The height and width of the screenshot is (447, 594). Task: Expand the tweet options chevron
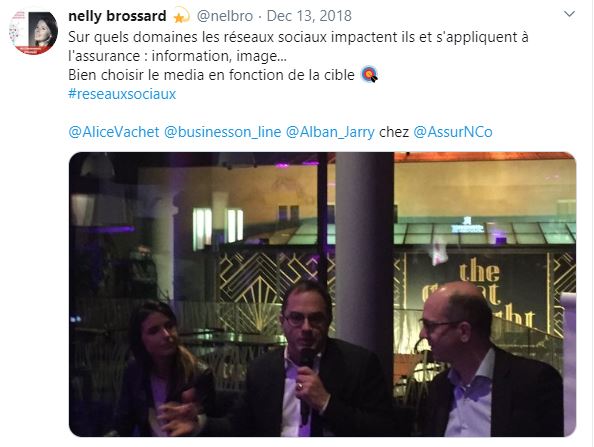(569, 14)
